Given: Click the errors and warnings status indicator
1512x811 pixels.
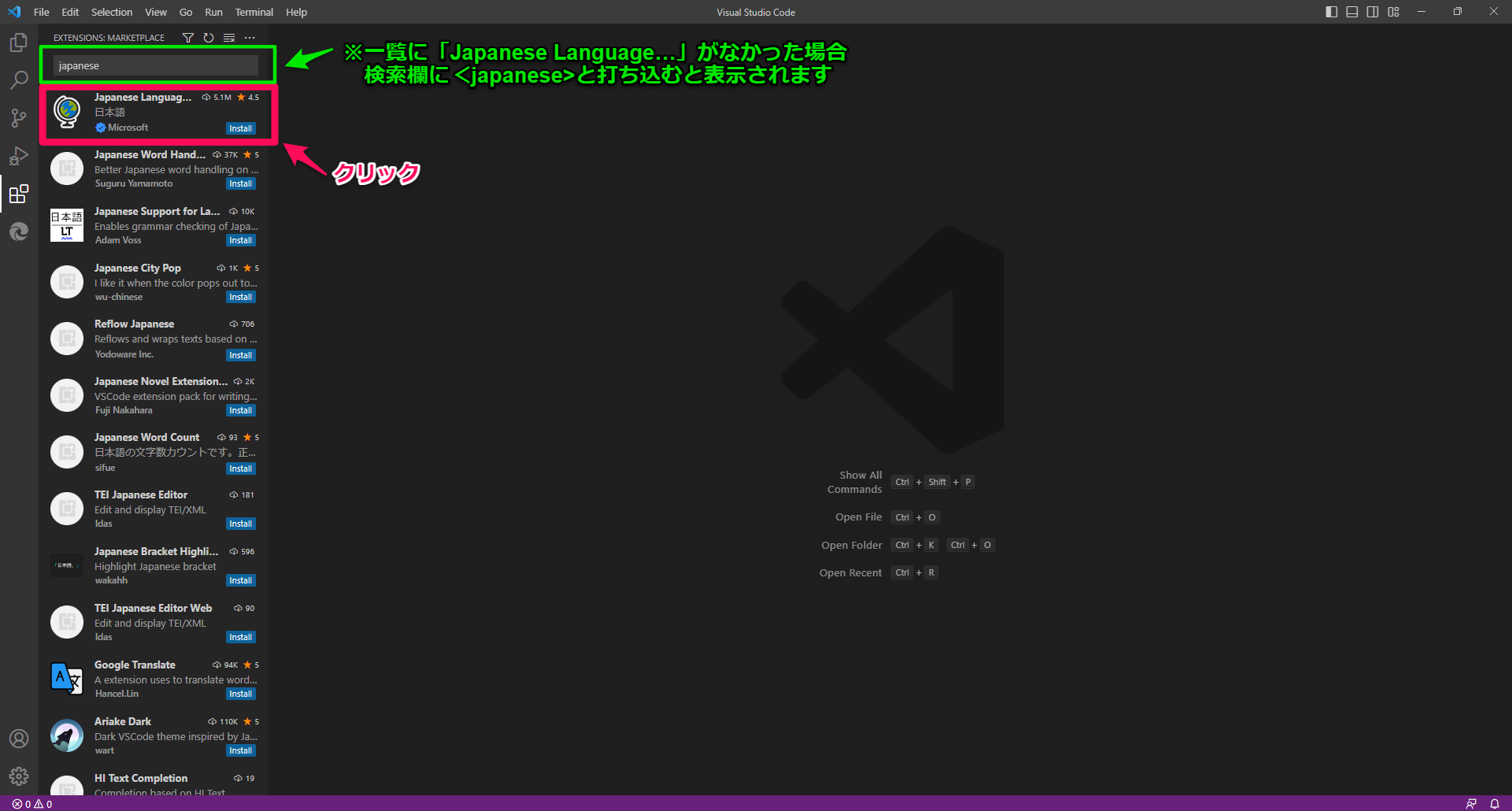Looking at the screenshot, I should point(32,804).
